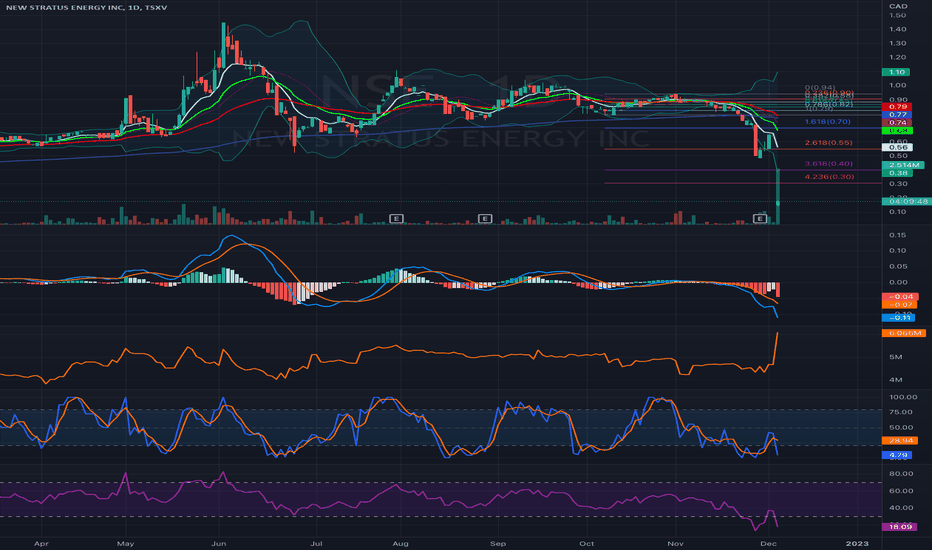This screenshot has height=550, width=932.
Task: Click the Nov label on the time axis
Action: pyautogui.click(x=675, y=543)
